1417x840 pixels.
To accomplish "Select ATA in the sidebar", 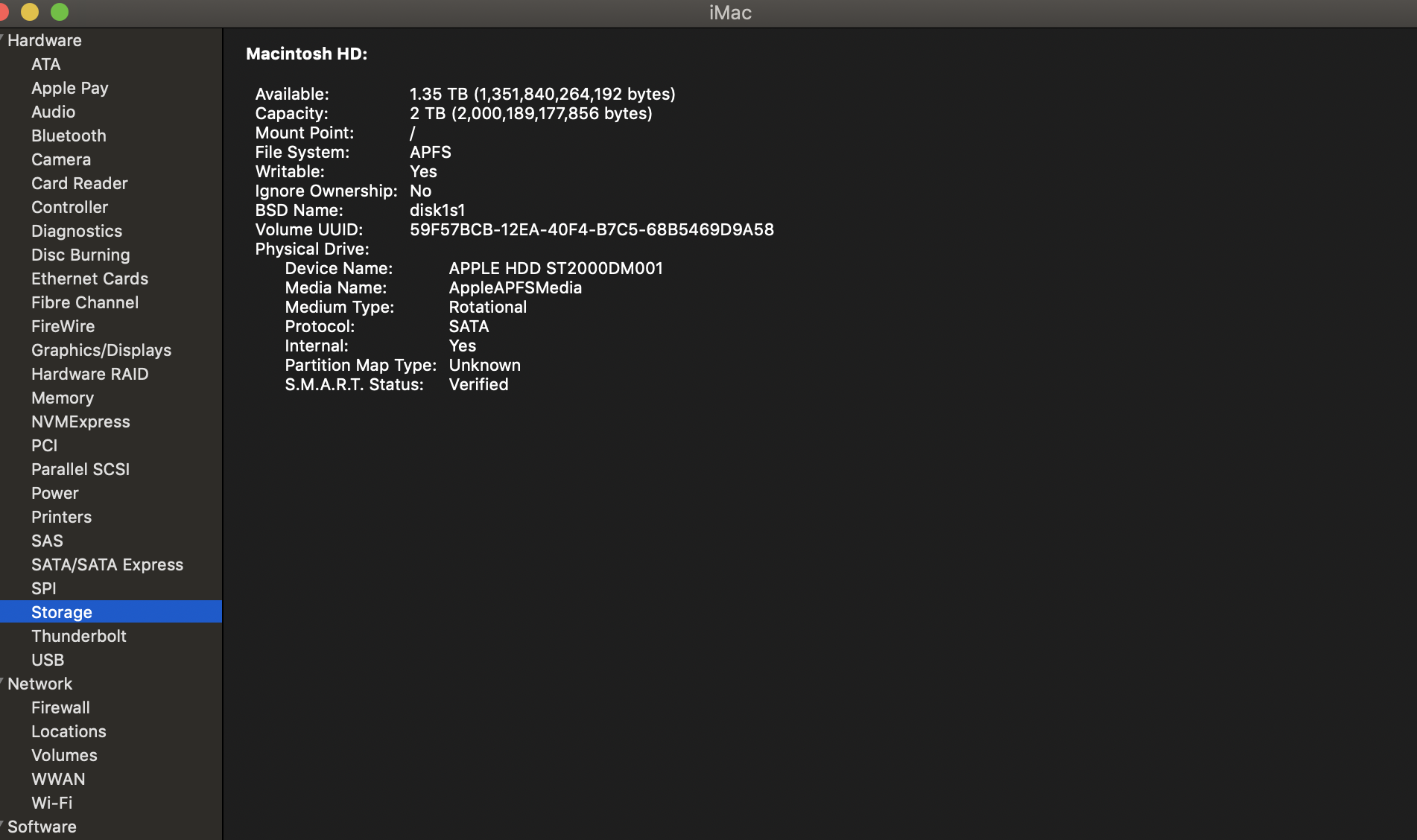I will click(x=46, y=64).
